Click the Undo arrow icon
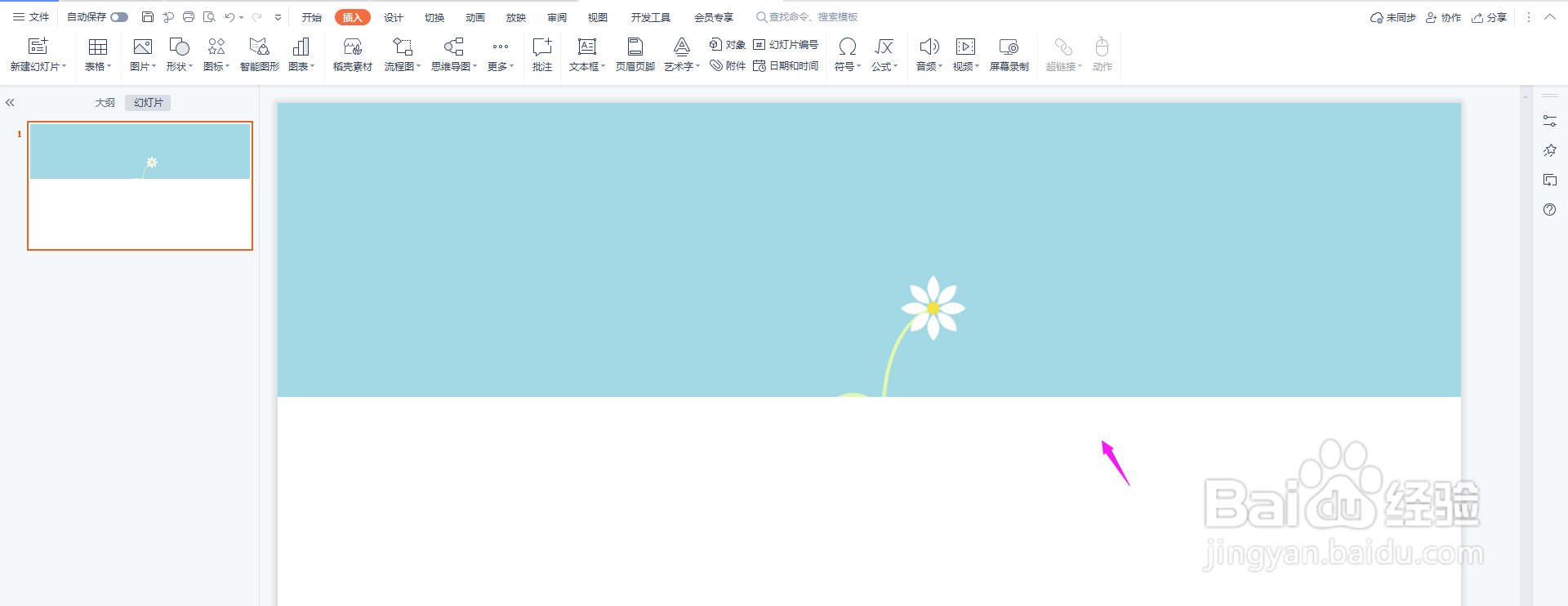Viewport: 1568px width, 606px height. click(x=229, y=17)
